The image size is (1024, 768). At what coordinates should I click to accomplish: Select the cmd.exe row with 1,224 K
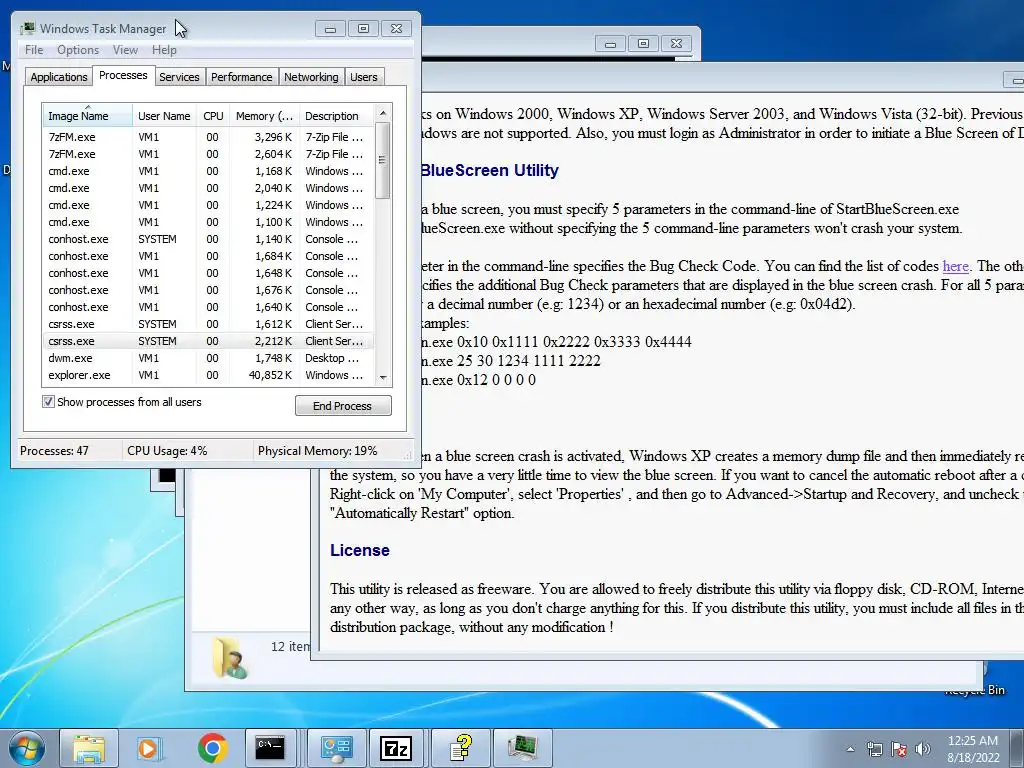(x=208, y=205)
